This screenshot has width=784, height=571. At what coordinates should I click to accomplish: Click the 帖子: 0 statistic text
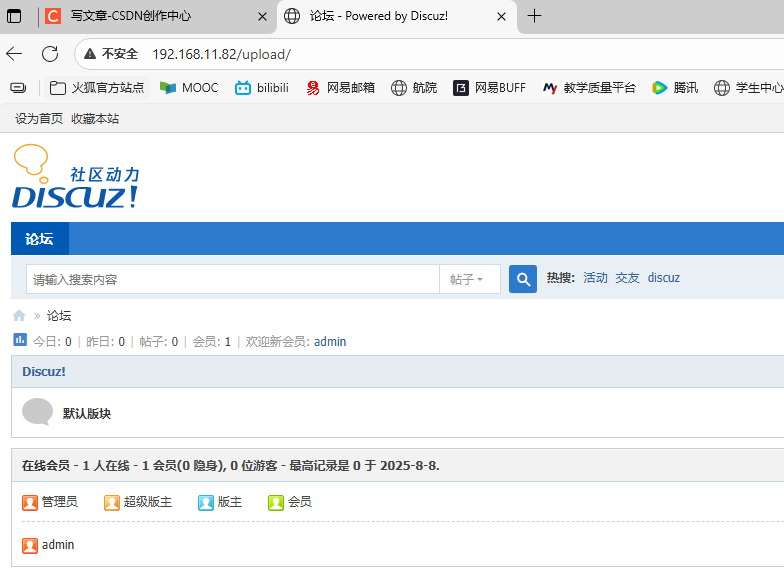pyautogui.click(x=158, y=342)
